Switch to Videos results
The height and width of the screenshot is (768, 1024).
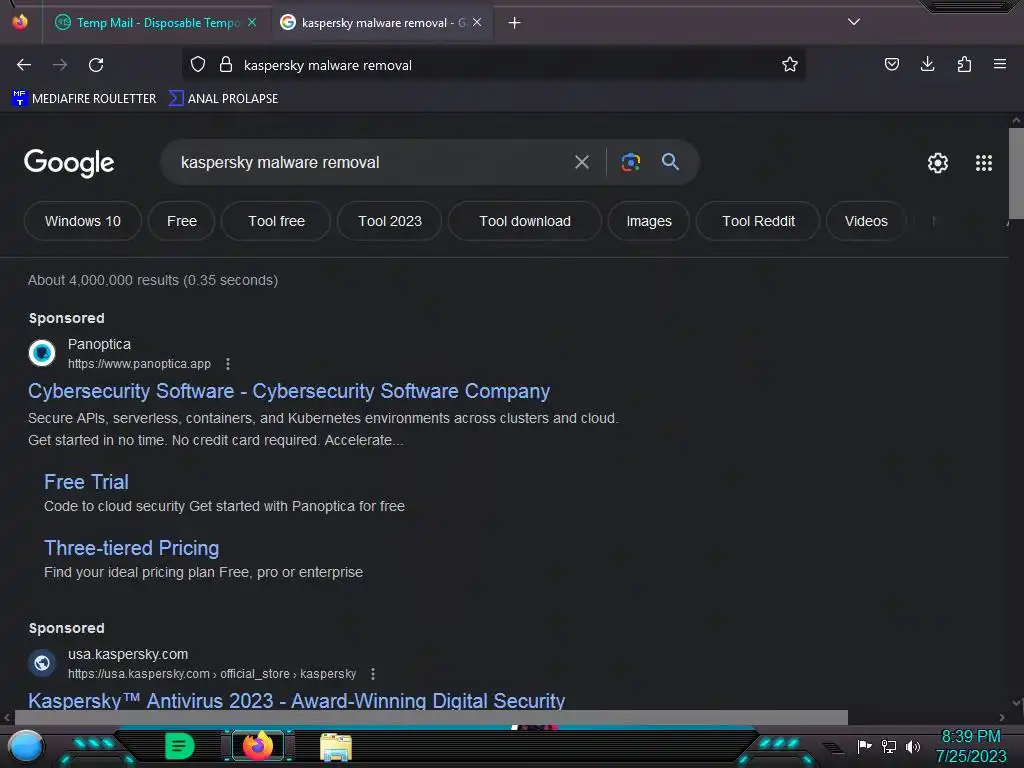[866, 221]
